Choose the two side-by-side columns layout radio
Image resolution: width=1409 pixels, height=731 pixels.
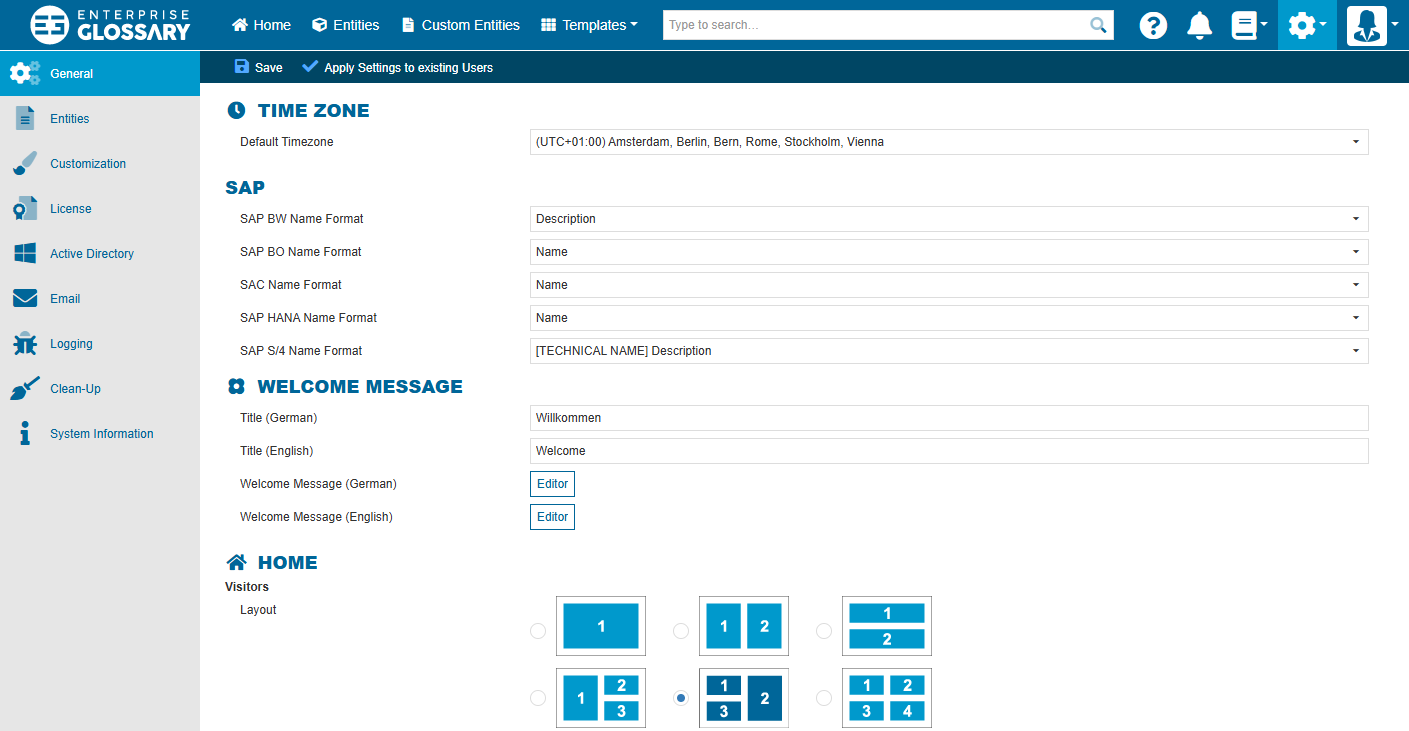[x=681, y=631]
